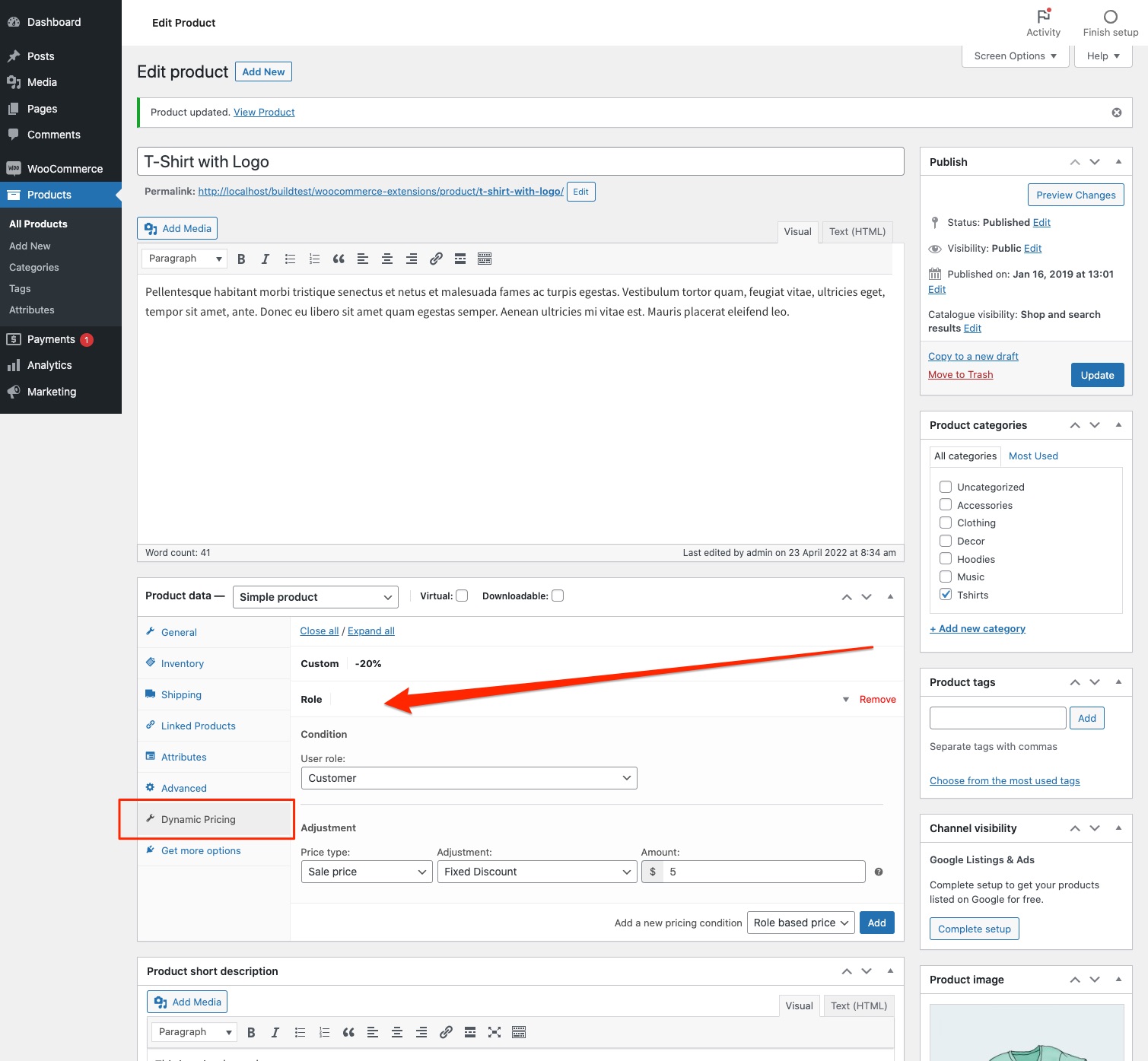Screen dimensions: 1148x1061
Task: Open the User role Customer dropdown
Action: click(x=469, y=778)
